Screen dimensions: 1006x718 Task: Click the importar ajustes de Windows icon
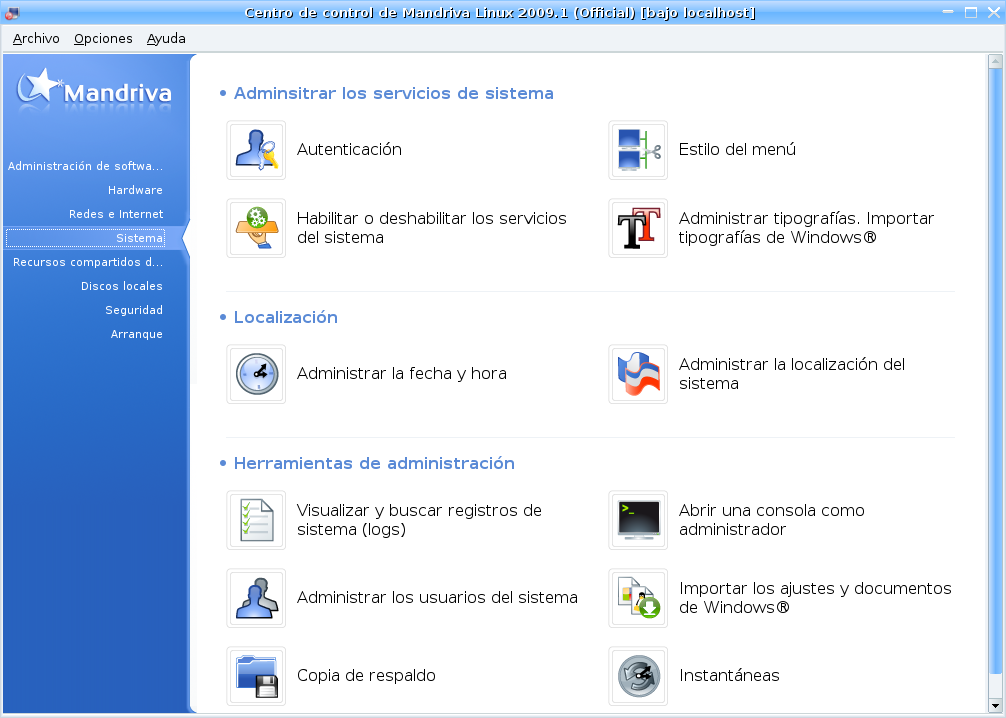point(638,598)
